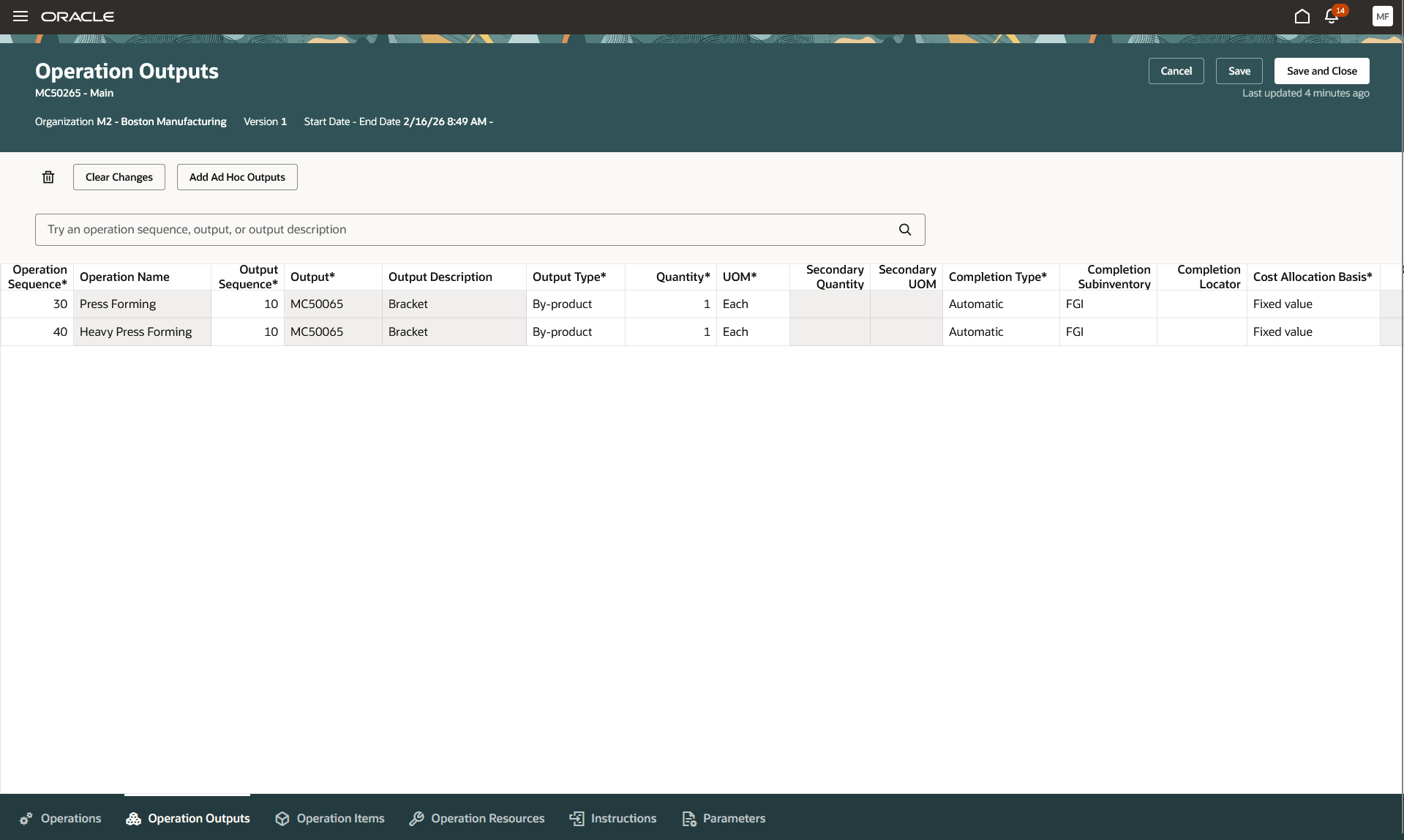Click the delete trash icon
This screenshot has width=1404, height=840.
coord(48,177)
